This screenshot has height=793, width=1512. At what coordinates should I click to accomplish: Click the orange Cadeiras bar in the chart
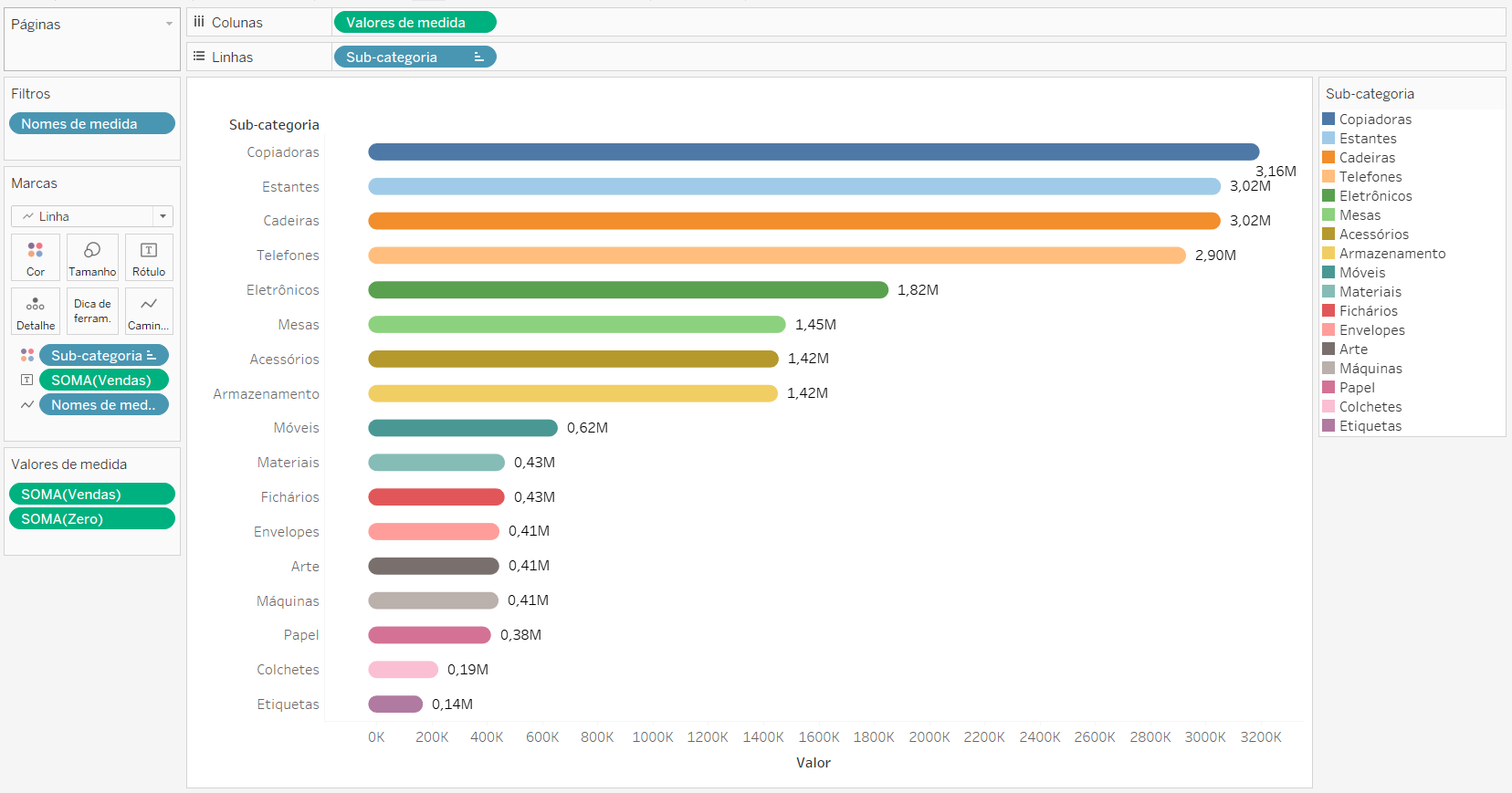tap(794, 221)
